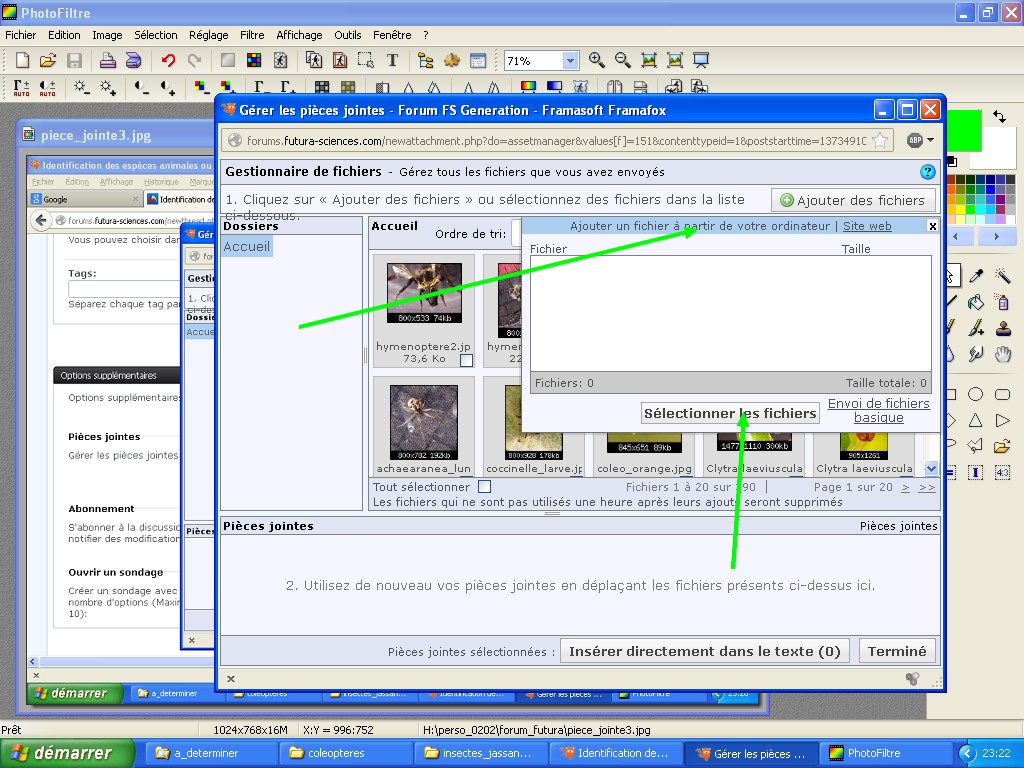1024x768 pixels.
Task: Zoom in with the magnifier plus icon
Action: pyautogui.click(x=596, y=61)
